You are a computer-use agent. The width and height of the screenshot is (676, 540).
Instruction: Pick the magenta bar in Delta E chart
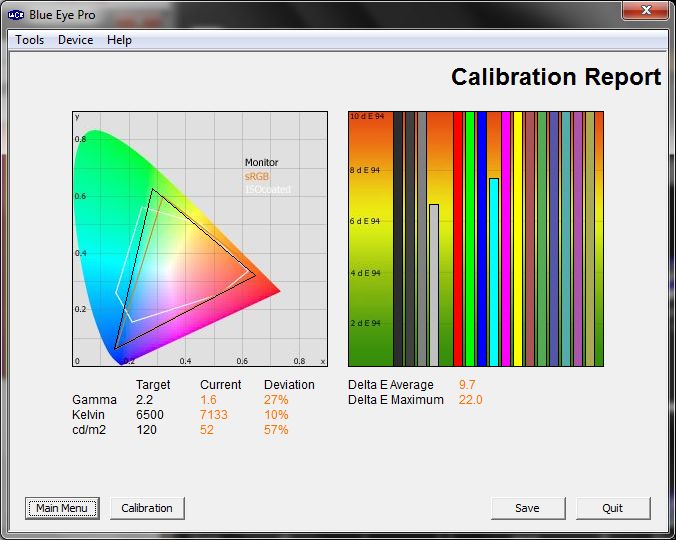pyautogui.click(x=506, y=238)
